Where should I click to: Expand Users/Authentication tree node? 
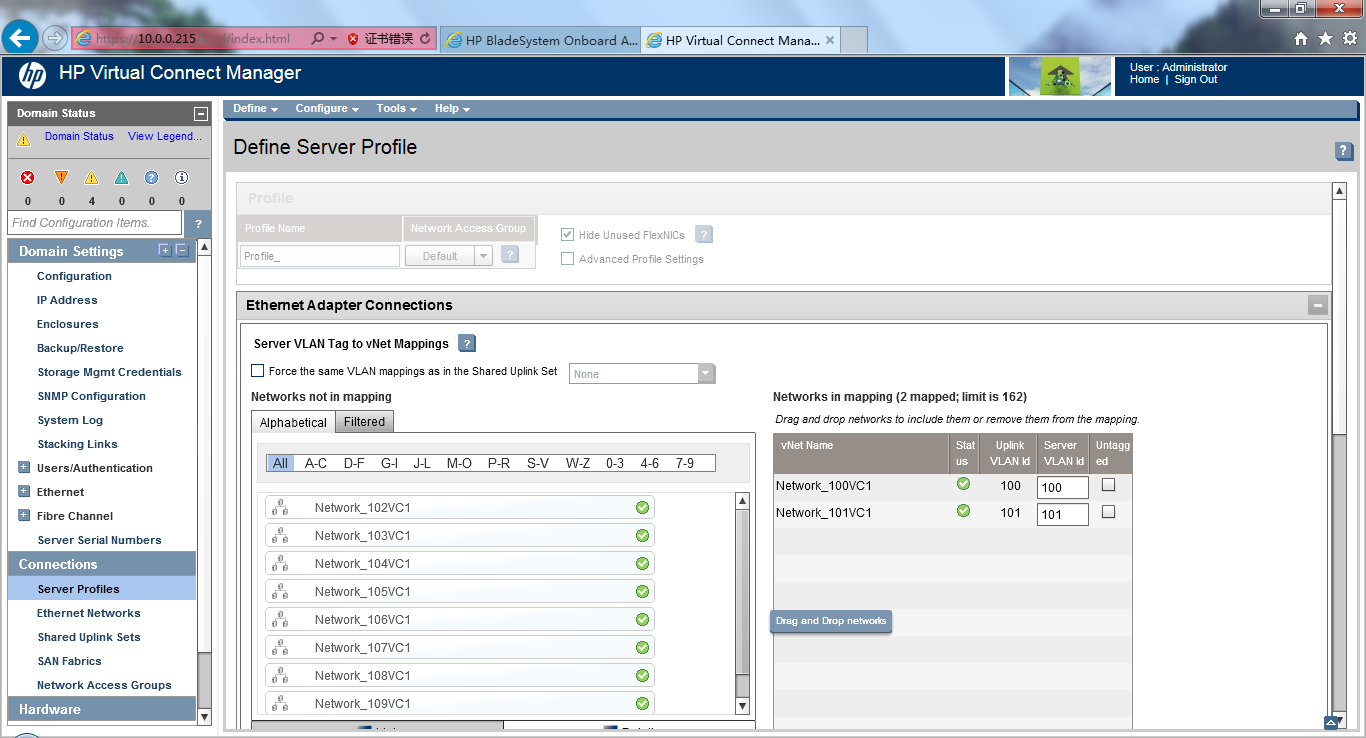(24, 468)
